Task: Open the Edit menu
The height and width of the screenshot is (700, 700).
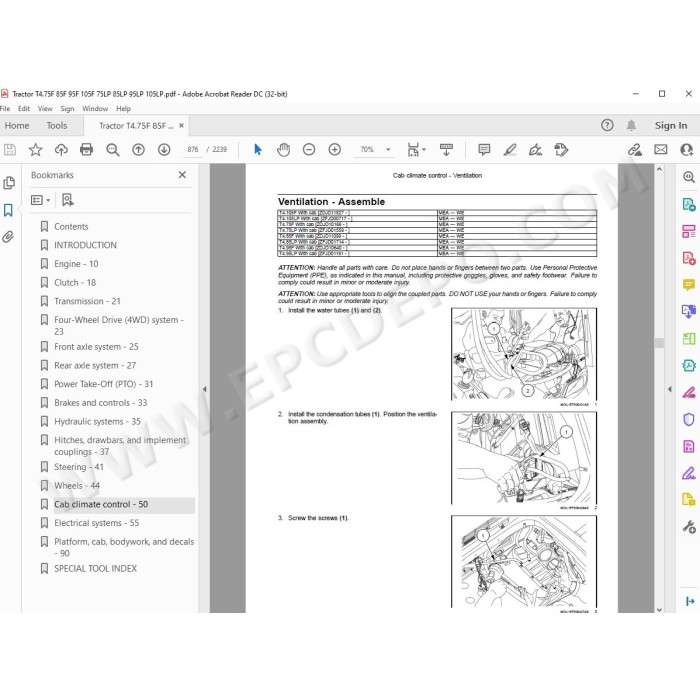Action: click(x=24, y=108)
